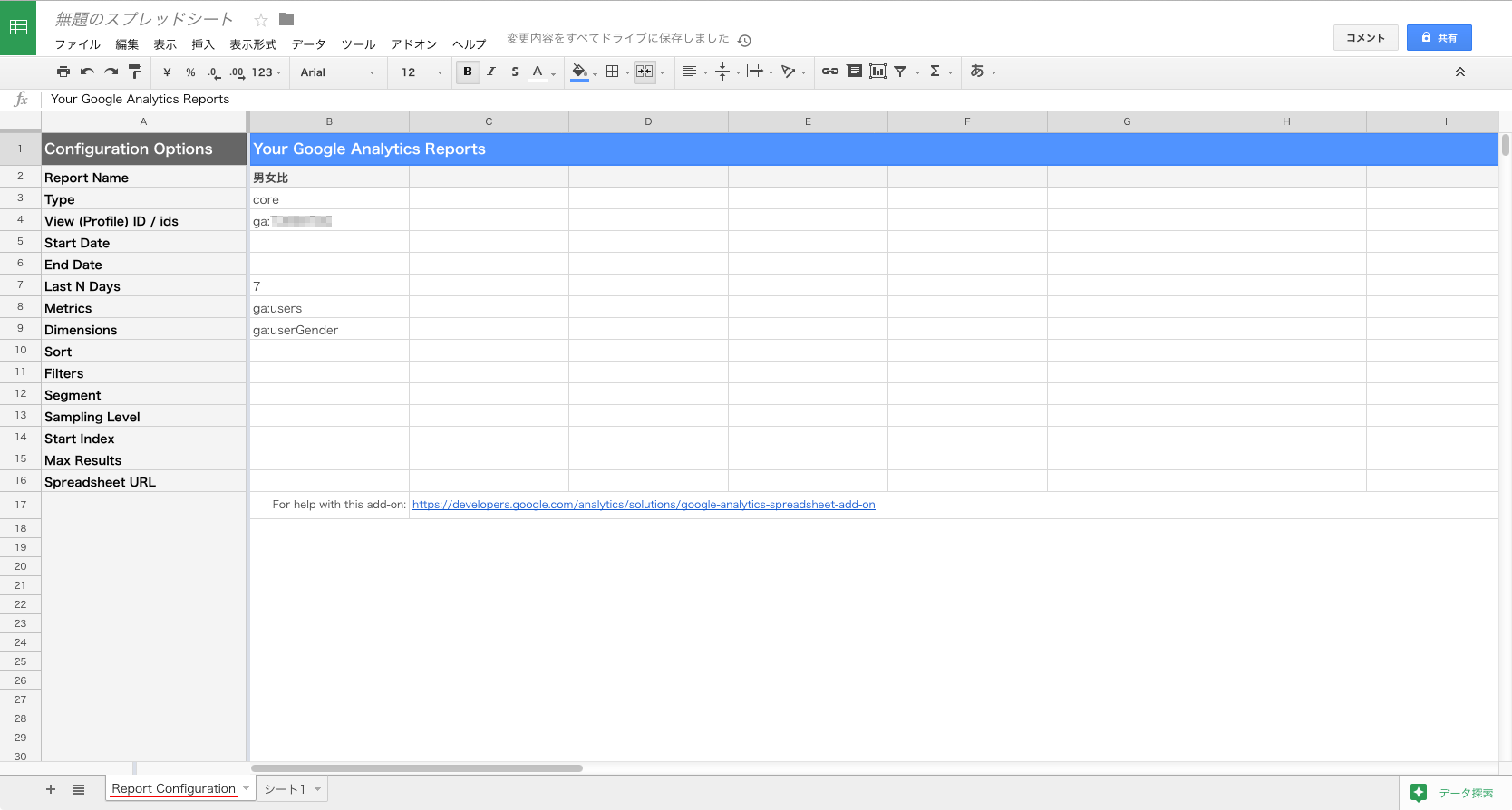The image size is (1512, 810).
Task: Open the Arial font dropdown
Action: pos(337,72)
